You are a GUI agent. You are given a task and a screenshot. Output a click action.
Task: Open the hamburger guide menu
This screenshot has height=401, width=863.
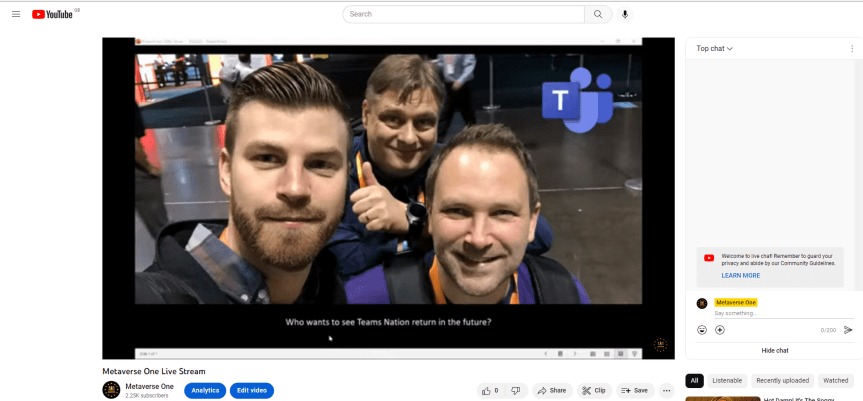(x=16, y=14)
